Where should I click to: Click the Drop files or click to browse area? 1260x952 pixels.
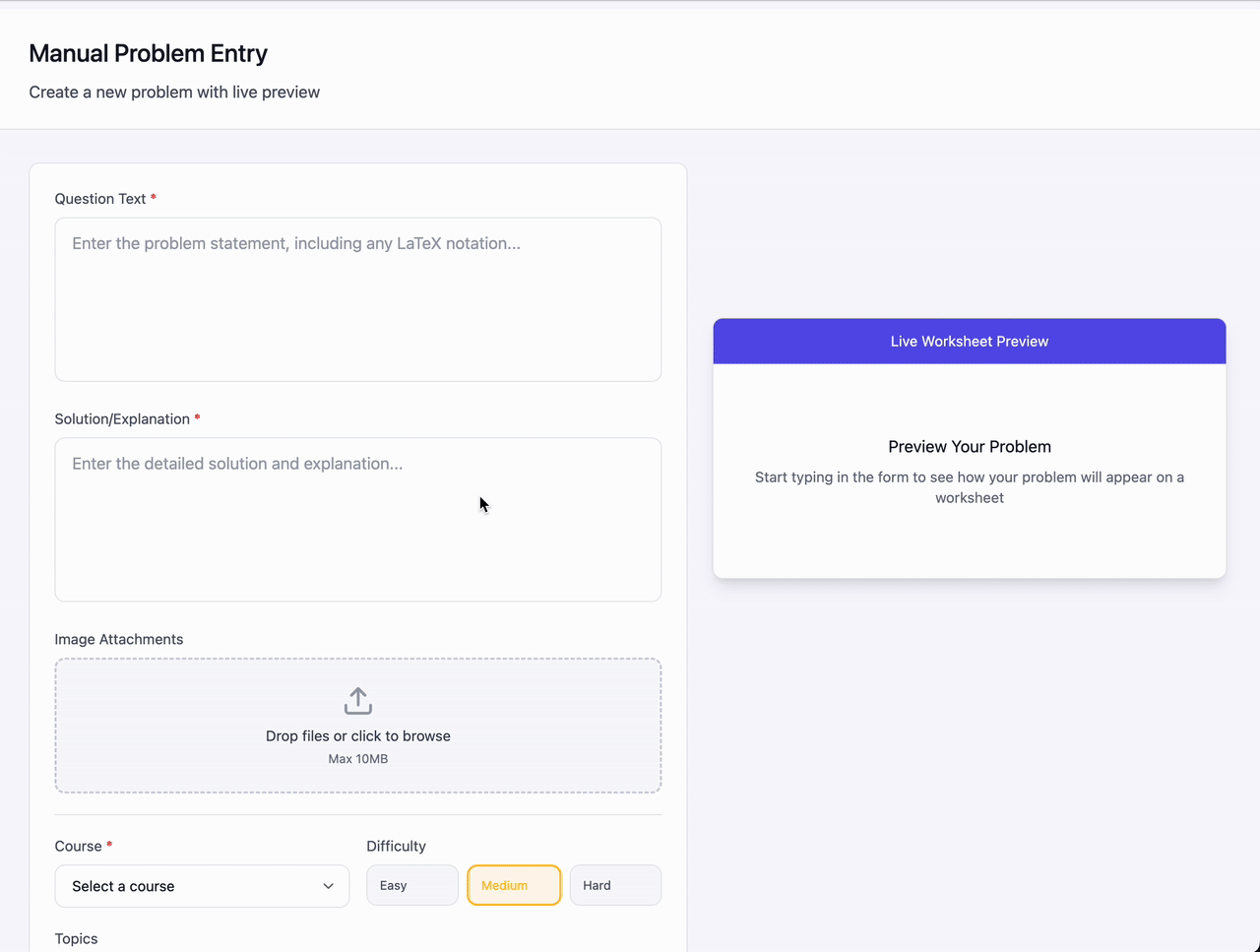click(x=357, y=735)
